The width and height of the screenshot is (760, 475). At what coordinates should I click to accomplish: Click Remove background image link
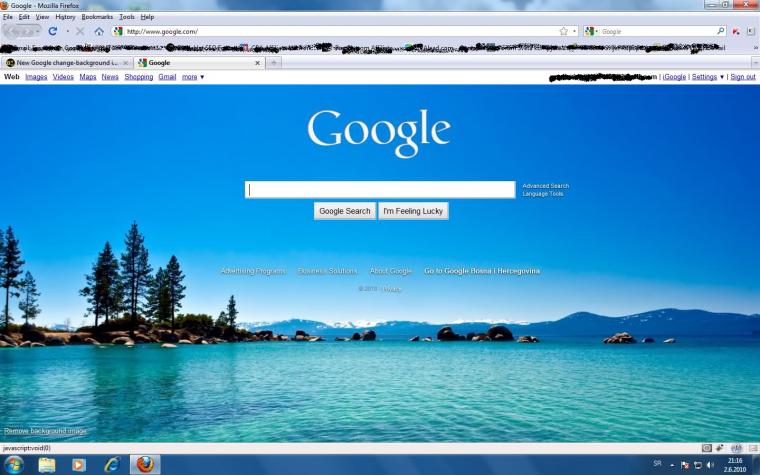pyautogui.click(x=46, y=431)
